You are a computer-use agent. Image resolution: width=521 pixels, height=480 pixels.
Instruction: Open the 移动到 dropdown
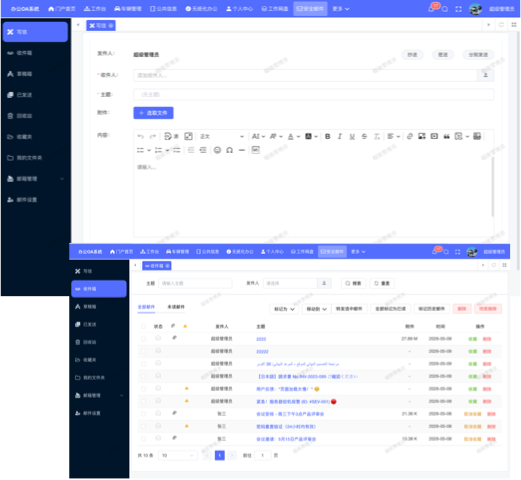pos(316,309)
